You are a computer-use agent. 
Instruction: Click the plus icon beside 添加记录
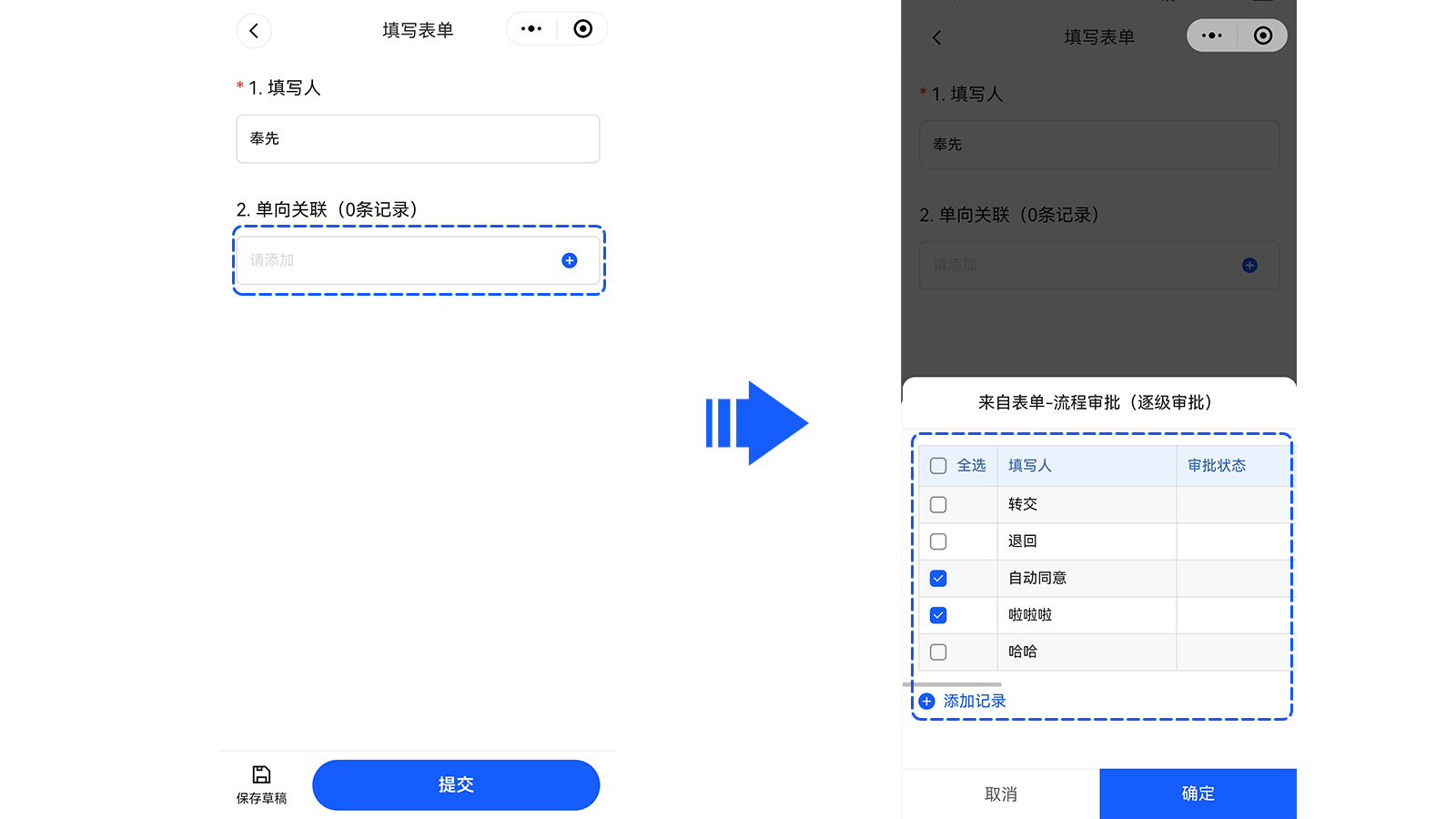point(926,701)
